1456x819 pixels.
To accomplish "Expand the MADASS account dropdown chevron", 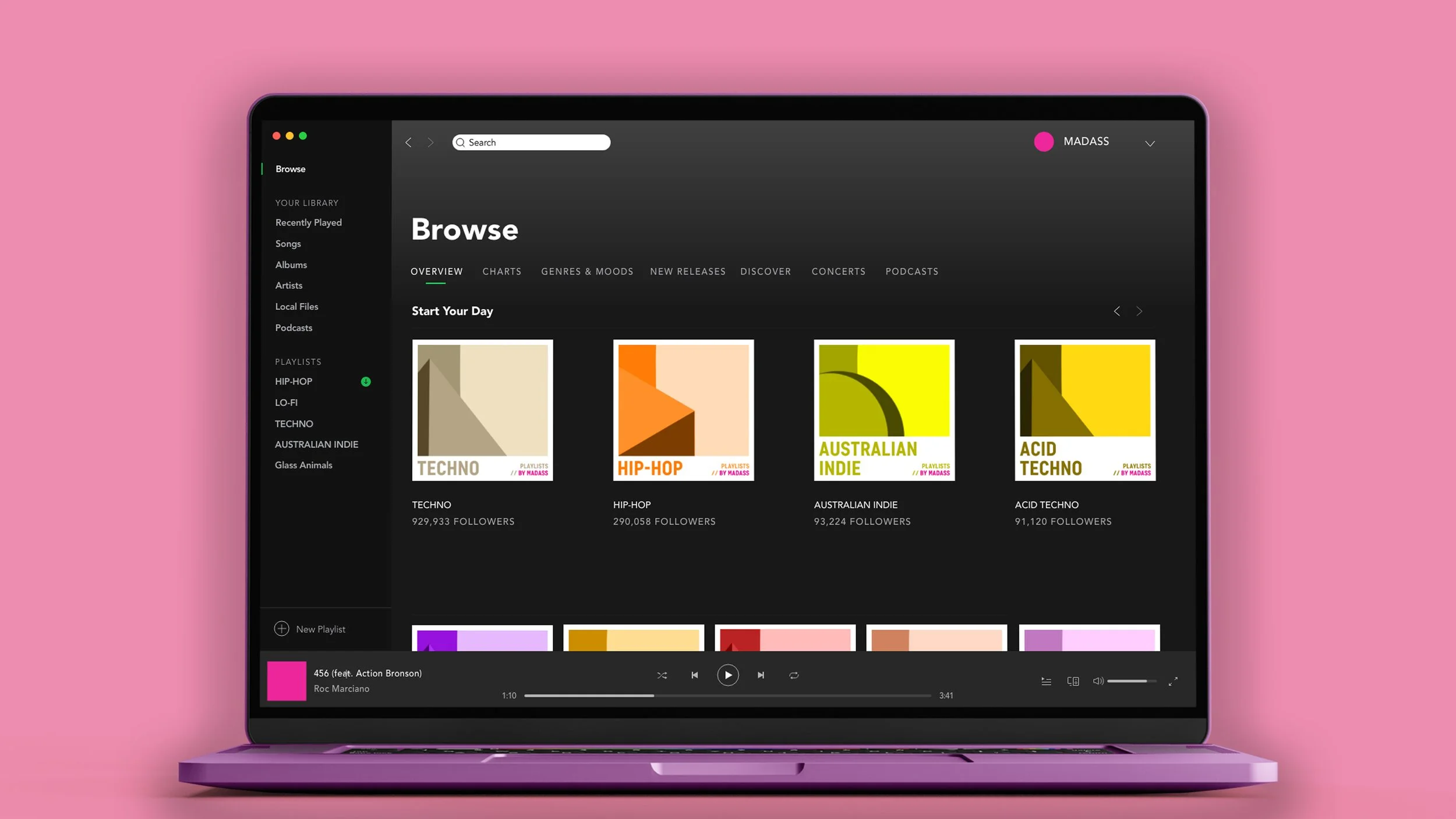I will (x=1150, y=143).
